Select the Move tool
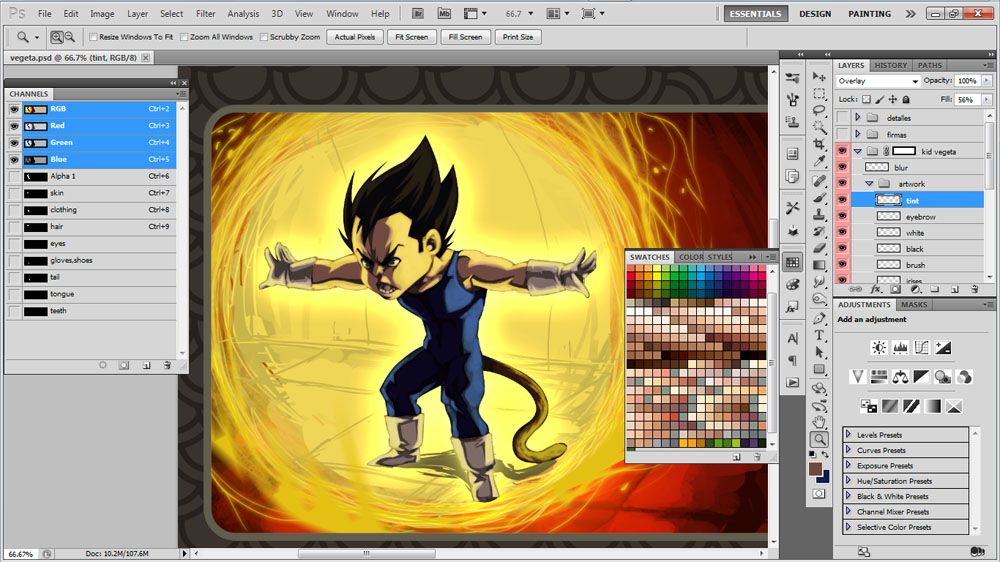This screenshot has height=562, width=1000. (819, 77)
